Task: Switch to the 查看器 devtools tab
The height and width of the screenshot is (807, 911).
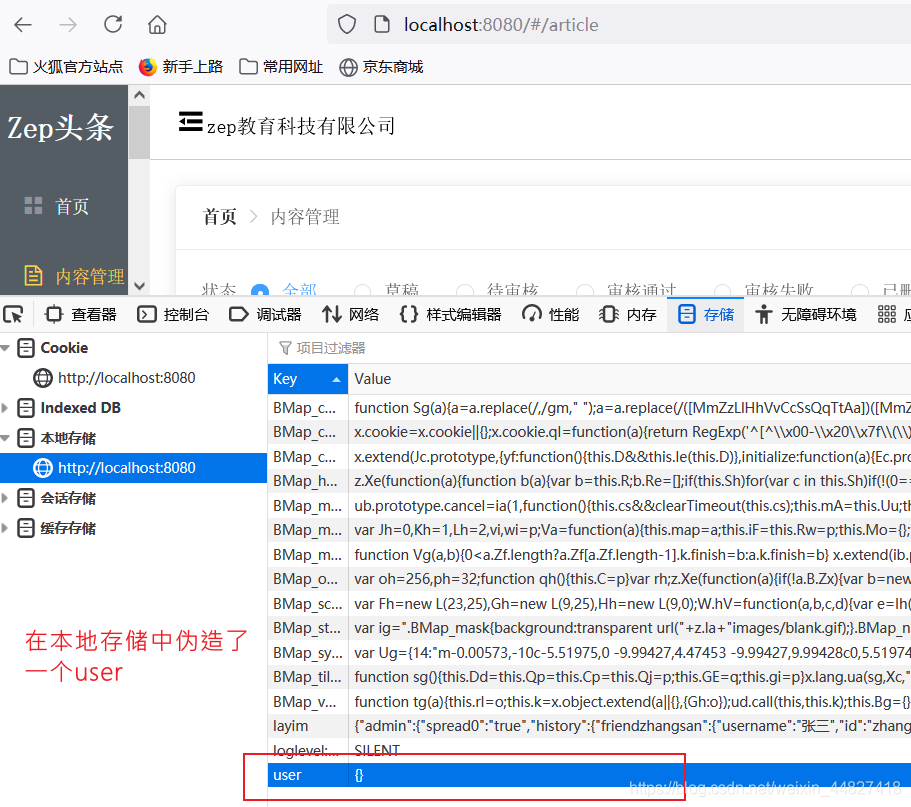Action: click(x=81, y=314)
